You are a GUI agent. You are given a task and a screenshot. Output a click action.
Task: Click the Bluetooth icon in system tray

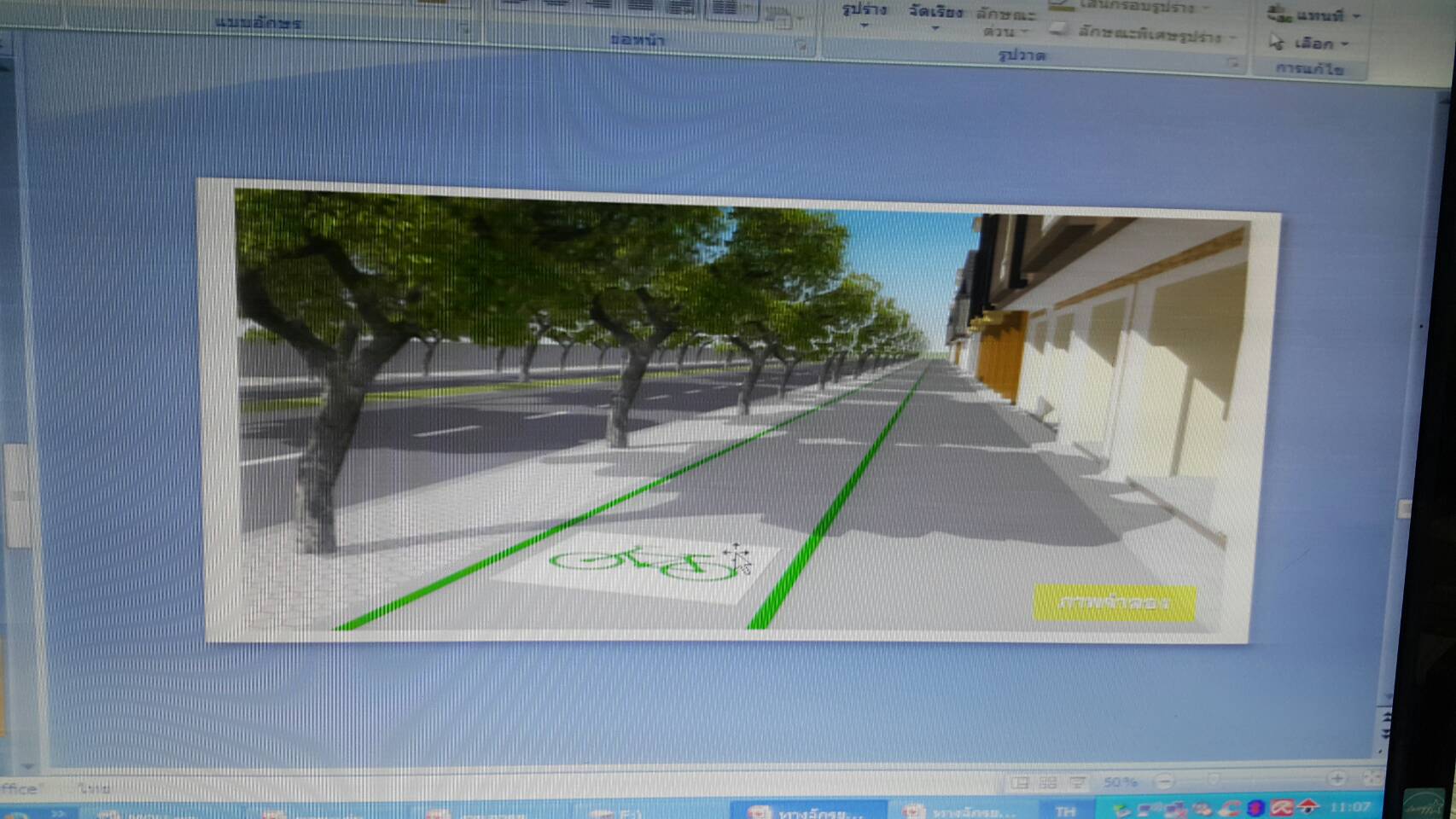[1255, 807]
